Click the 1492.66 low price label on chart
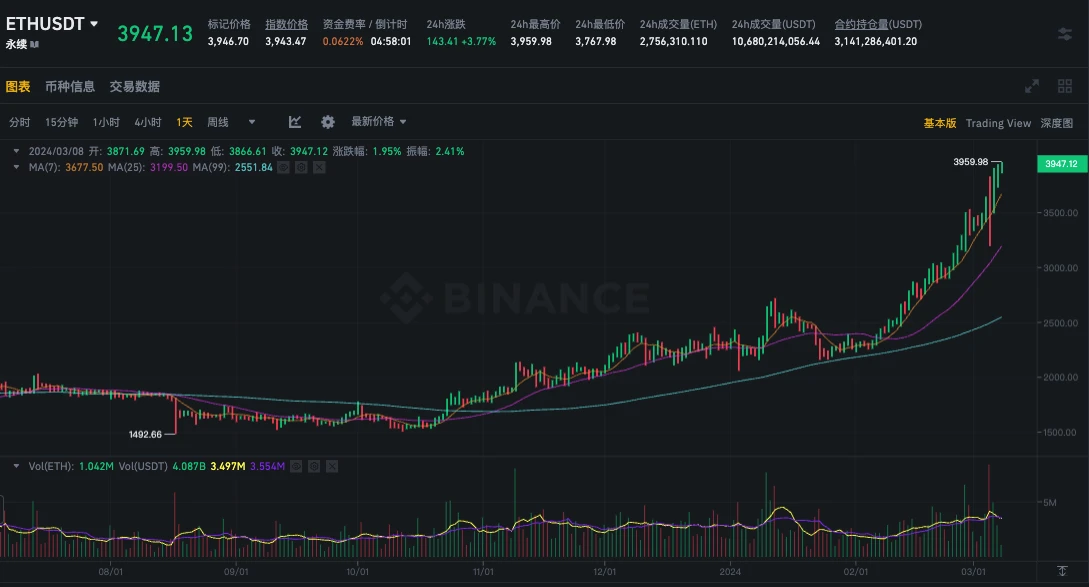Screen dimensions: 1089x587 pyautogui.click(x=145, y=434)
